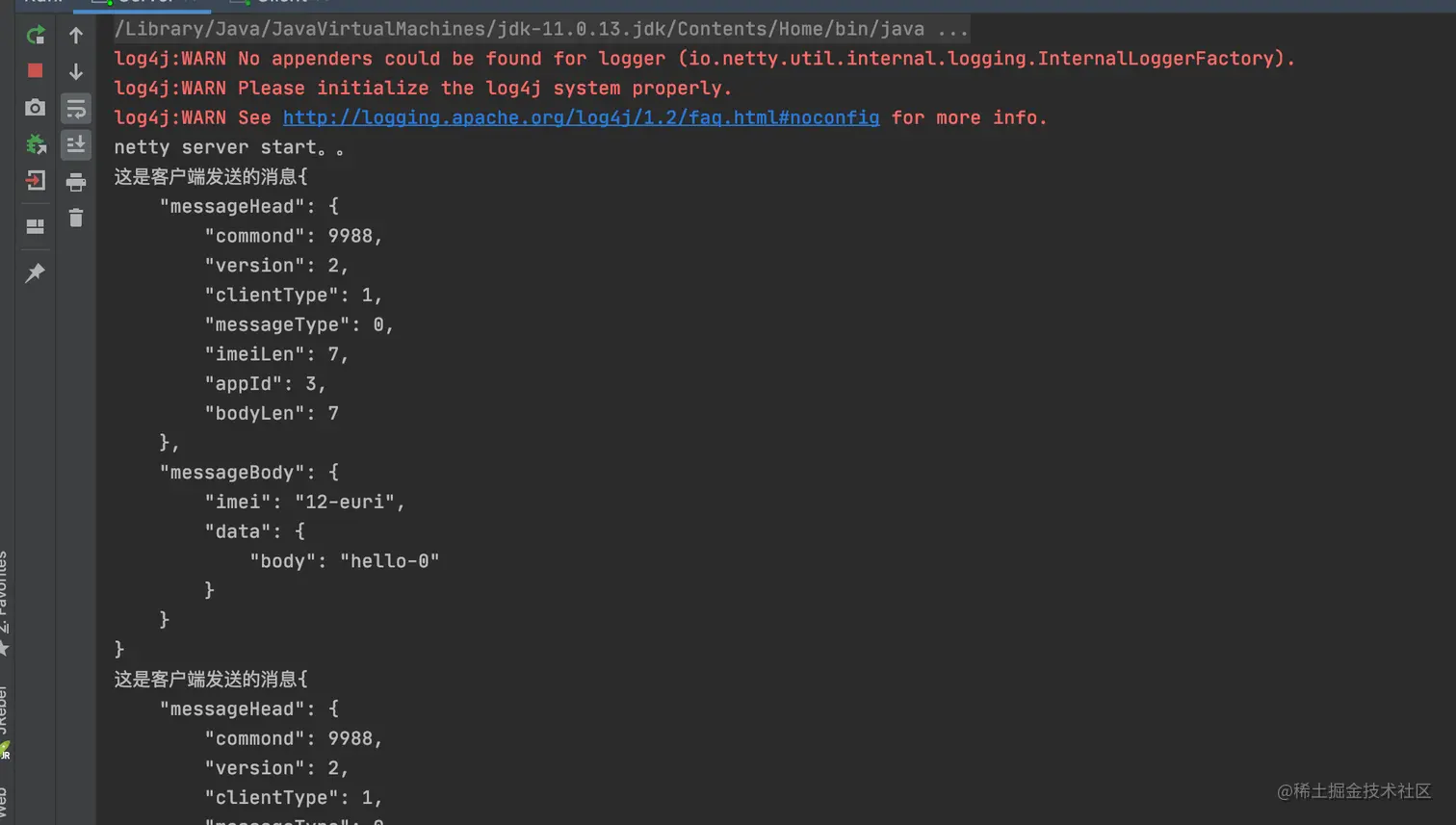The height and width of the screenshot is (825, 1456).
Task: Click the java command path line
Action: [541, 29]
